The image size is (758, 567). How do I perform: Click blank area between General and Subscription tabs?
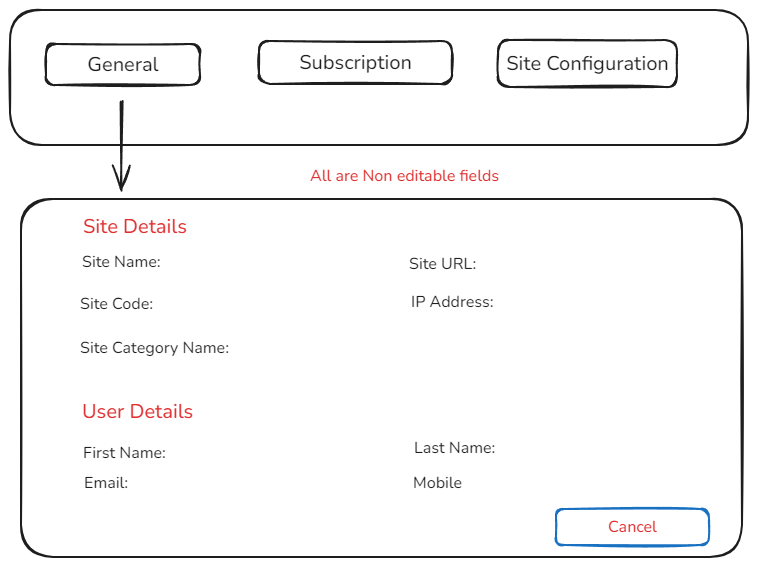click(229, 65)
